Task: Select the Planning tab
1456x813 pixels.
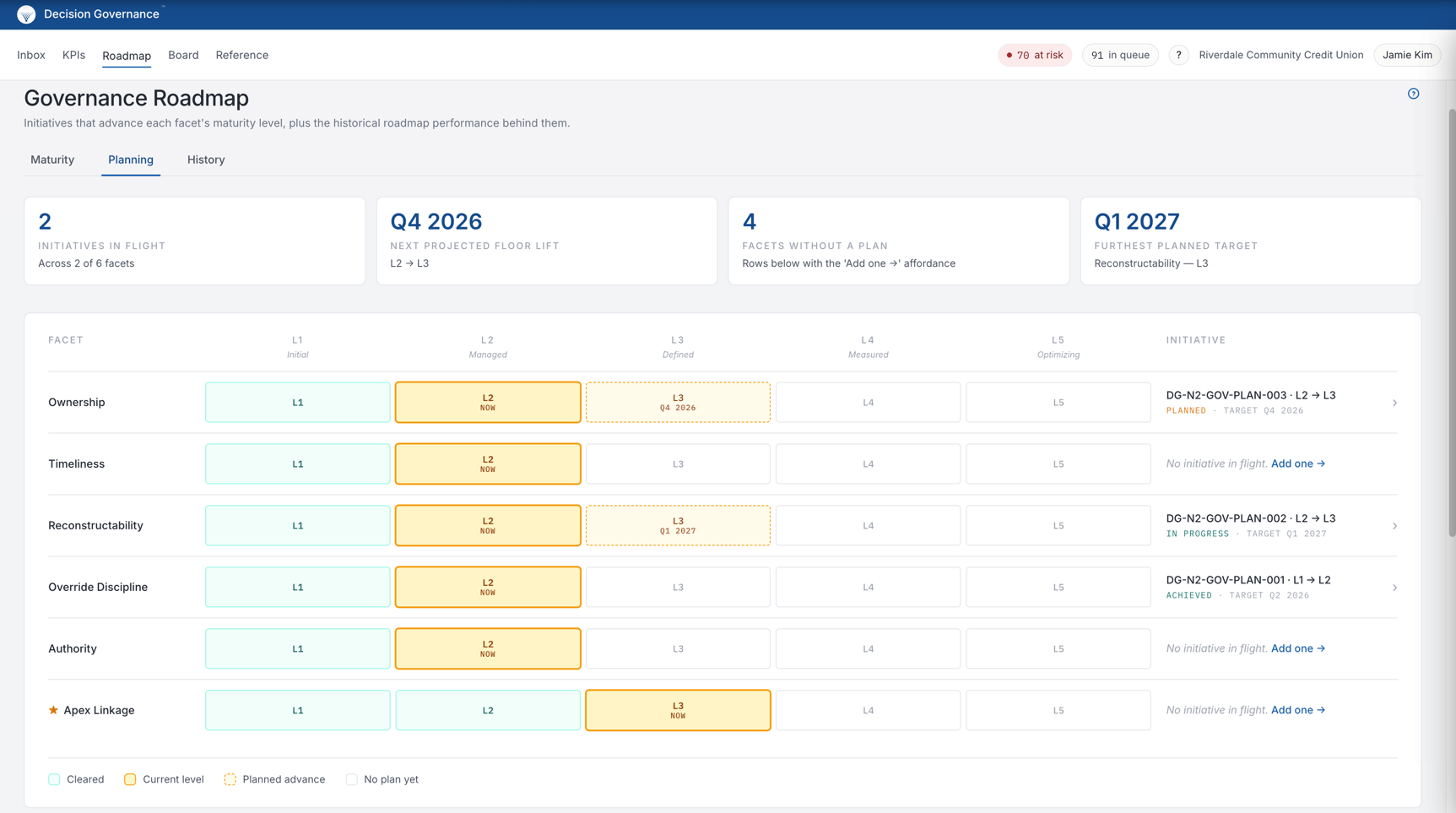Action: tap(131, 160)
